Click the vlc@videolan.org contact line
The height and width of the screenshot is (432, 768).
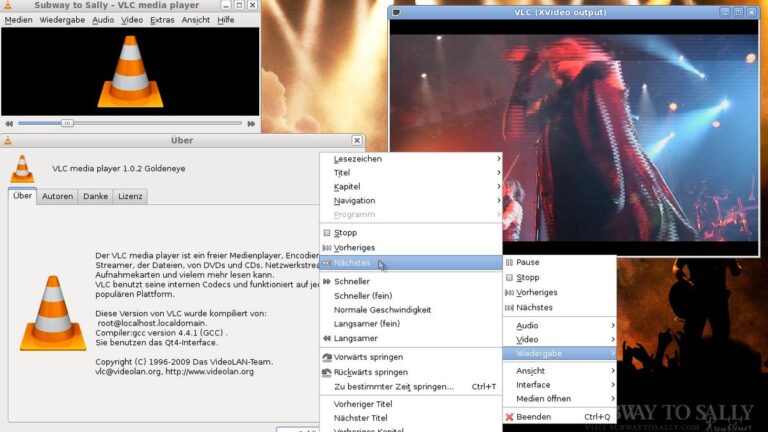(x=174, y=372)
